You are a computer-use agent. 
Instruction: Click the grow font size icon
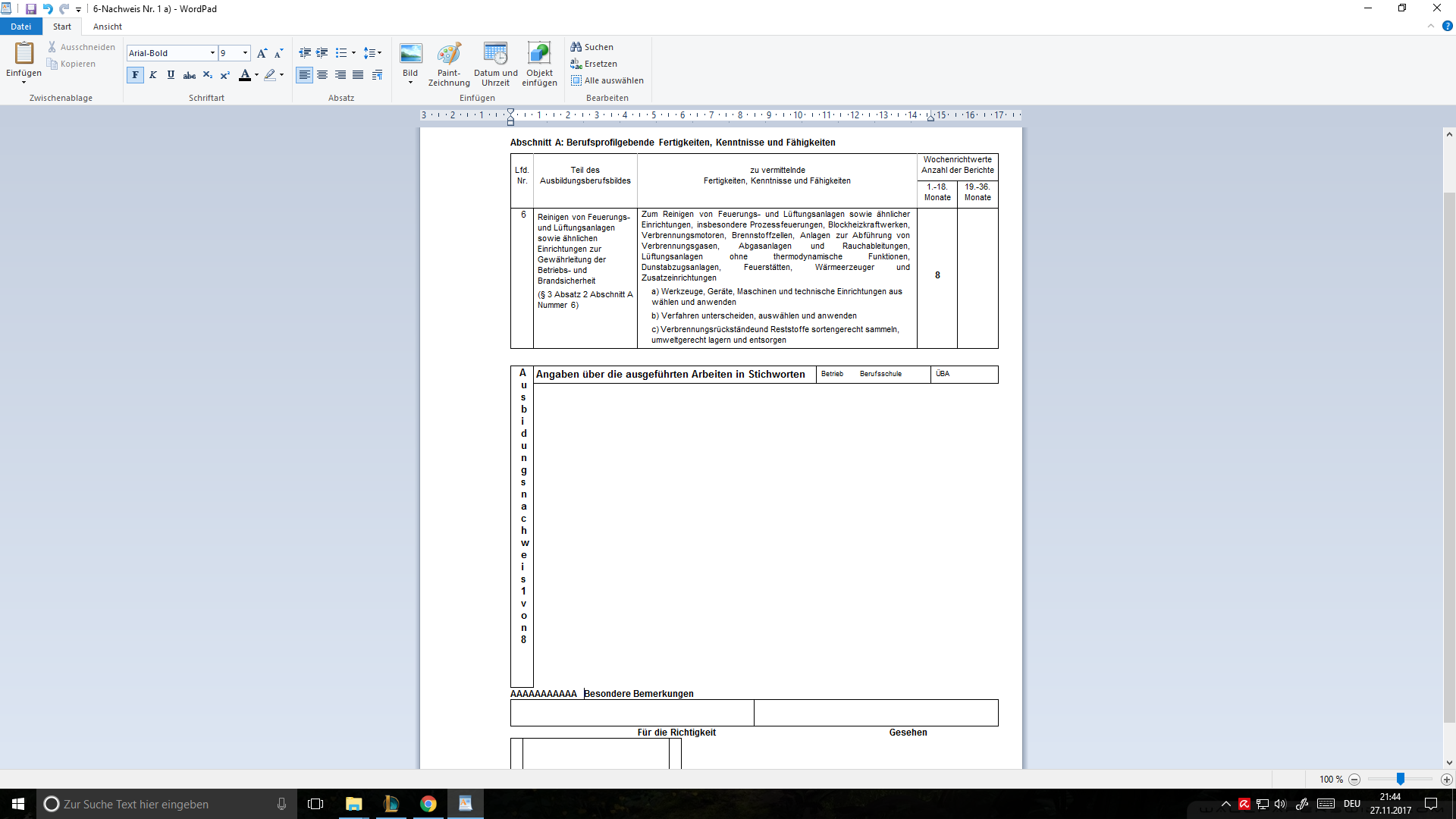[262, 53]
